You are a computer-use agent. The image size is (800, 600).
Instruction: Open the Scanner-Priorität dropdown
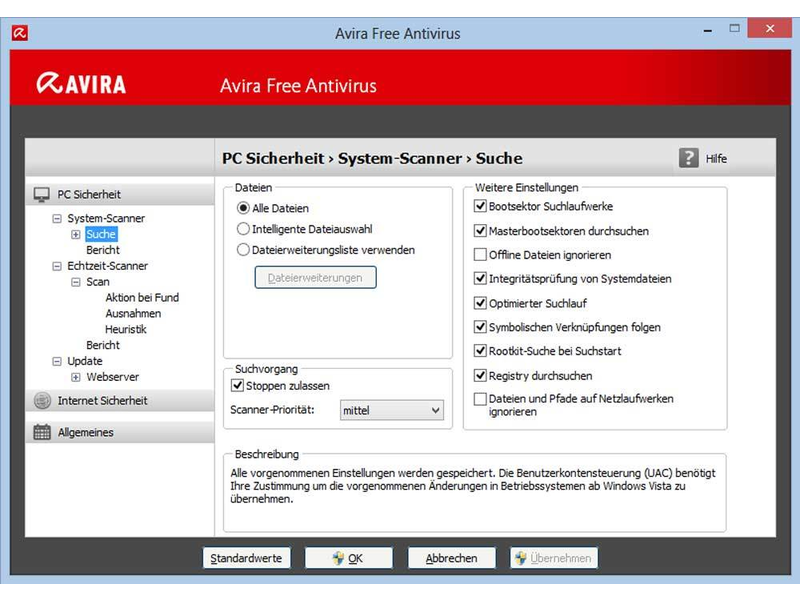(x=392, y=410)
